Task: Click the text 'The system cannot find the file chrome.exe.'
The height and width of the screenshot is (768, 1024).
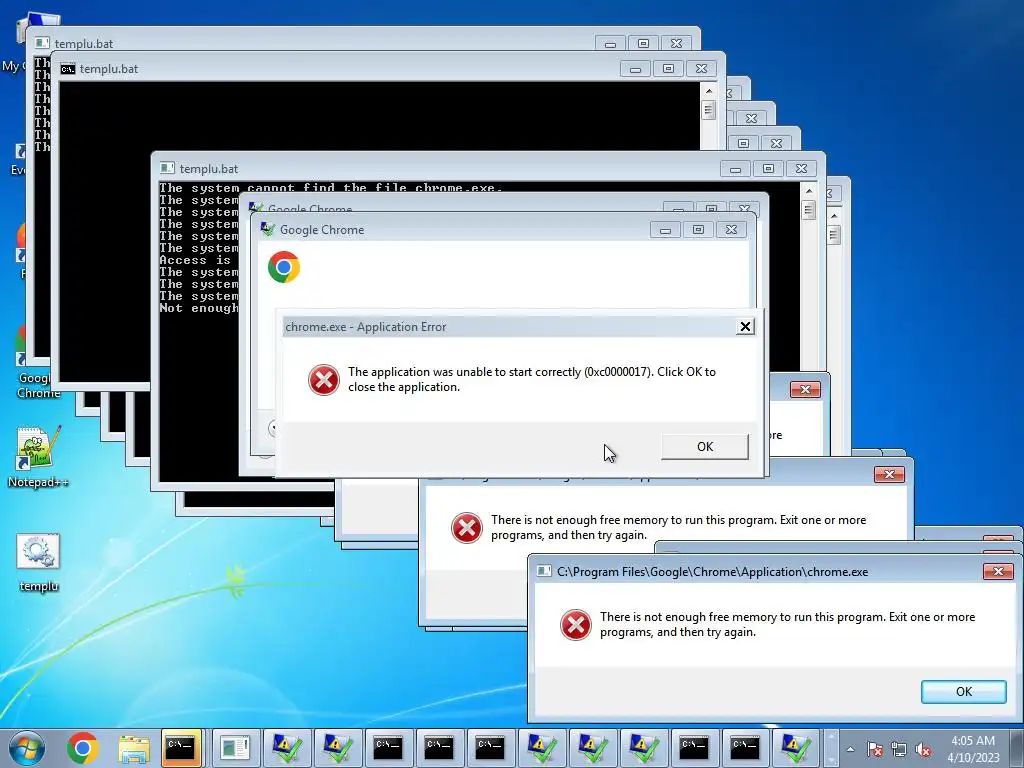Action: (330, 188)
